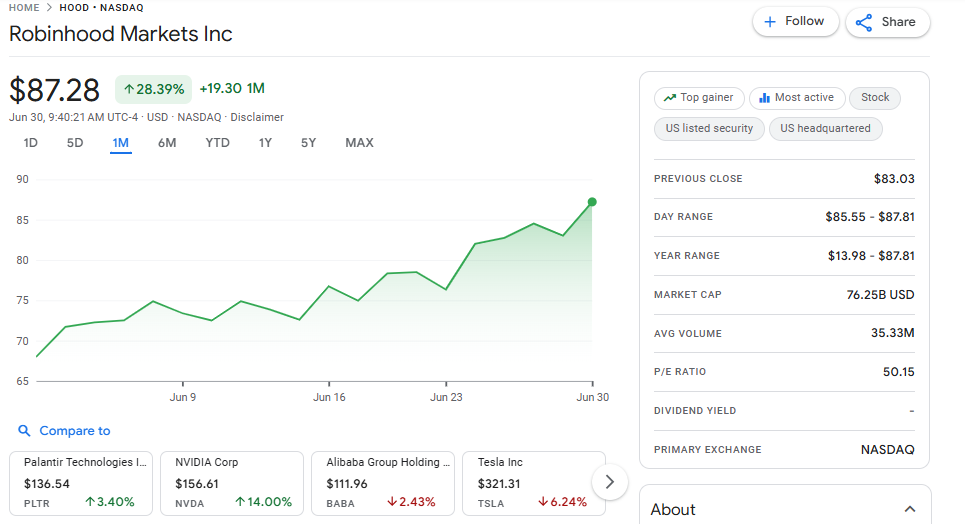Screen dimensions: 965x524
Task: Click the Year range value $13.98 - $87.81
Action: point(871,256)
